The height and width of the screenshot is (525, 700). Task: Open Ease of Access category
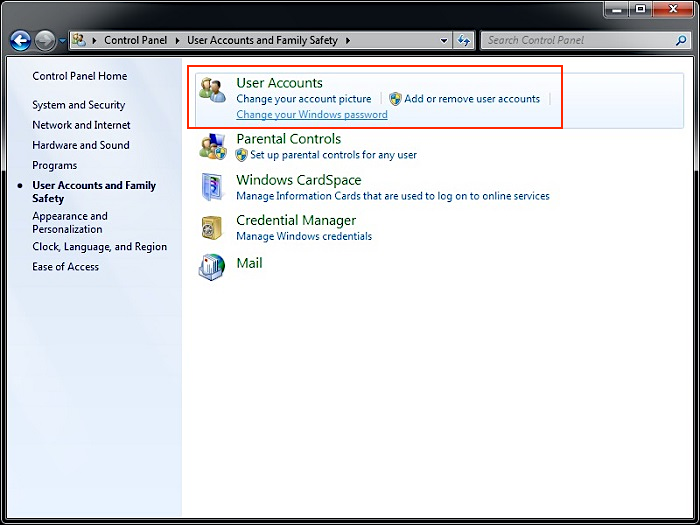click(66, 267)
